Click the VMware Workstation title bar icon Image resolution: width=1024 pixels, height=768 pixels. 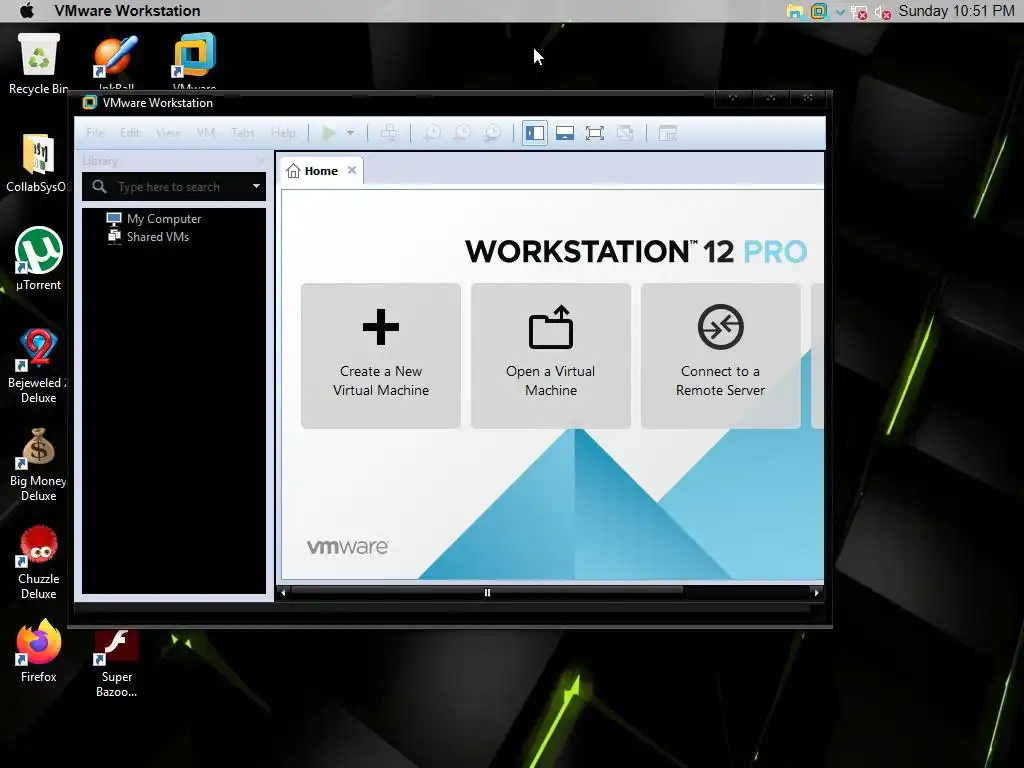(x=89, y=103)
